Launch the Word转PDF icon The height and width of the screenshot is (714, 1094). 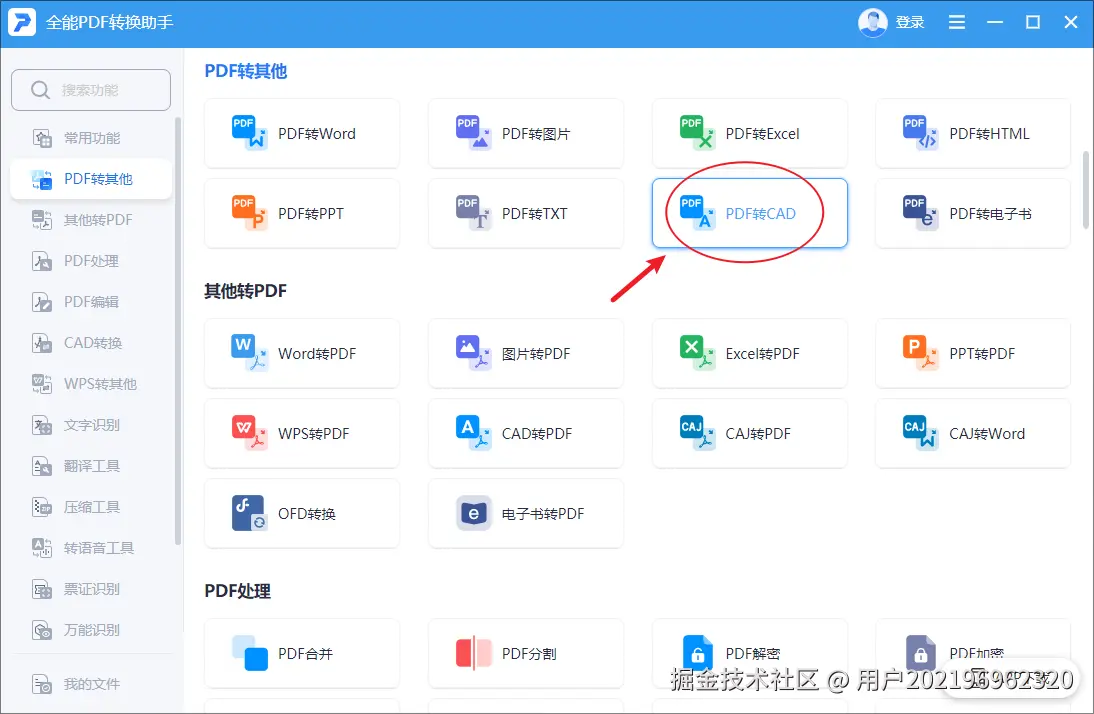tap(249, 352)
